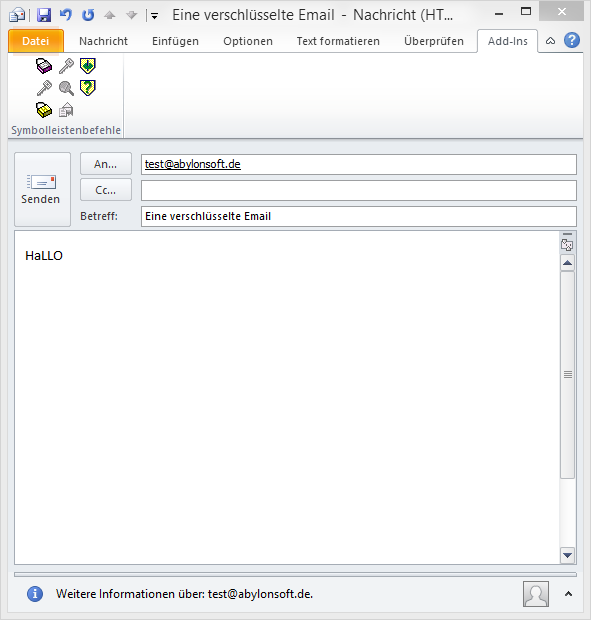Viewport: 591px width, 620px height.
Task: Click the message body scrollbar down arrow
Action: click(x=567, y=555)
